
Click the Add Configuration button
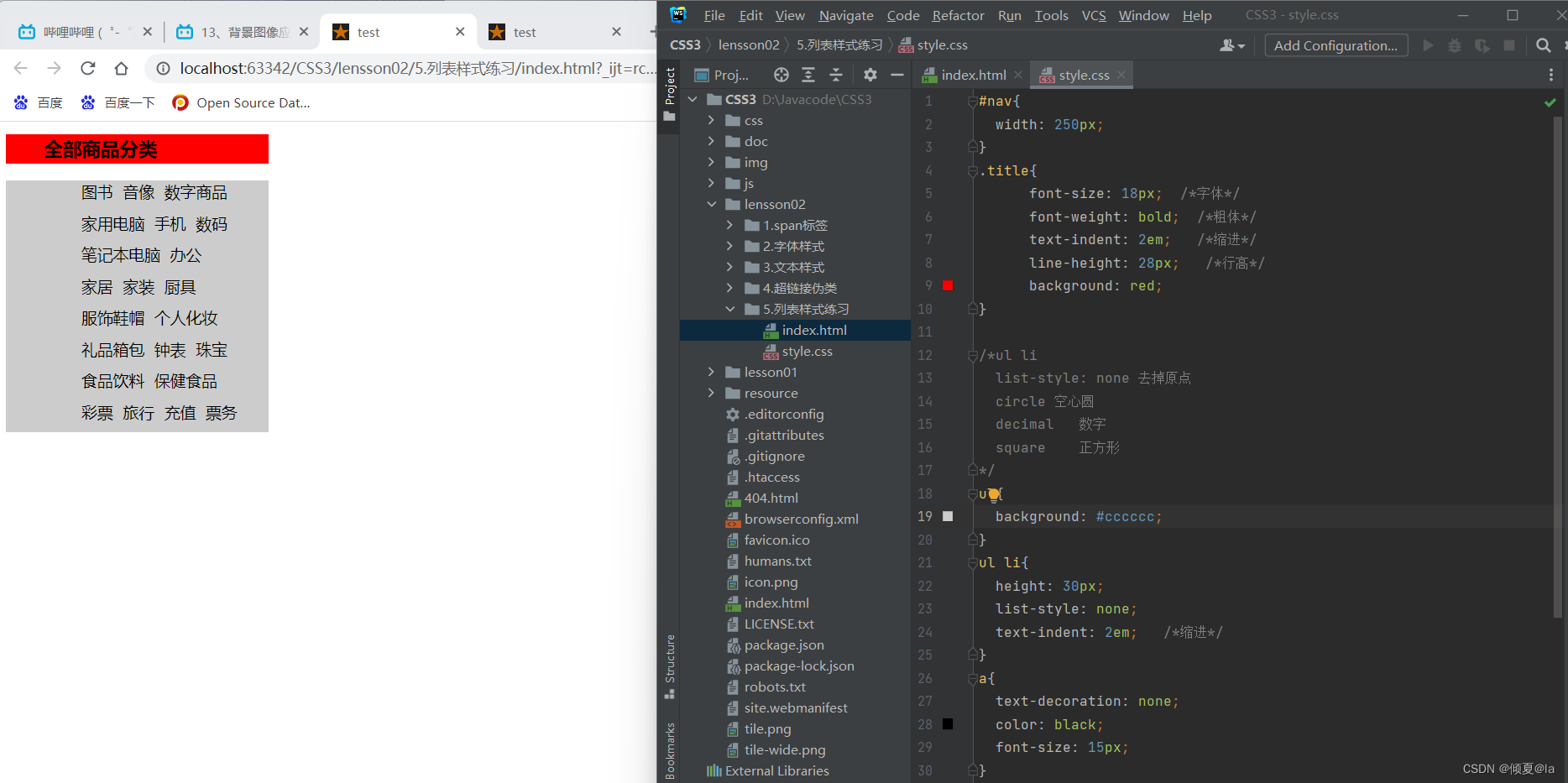(x=1335, y=45)
